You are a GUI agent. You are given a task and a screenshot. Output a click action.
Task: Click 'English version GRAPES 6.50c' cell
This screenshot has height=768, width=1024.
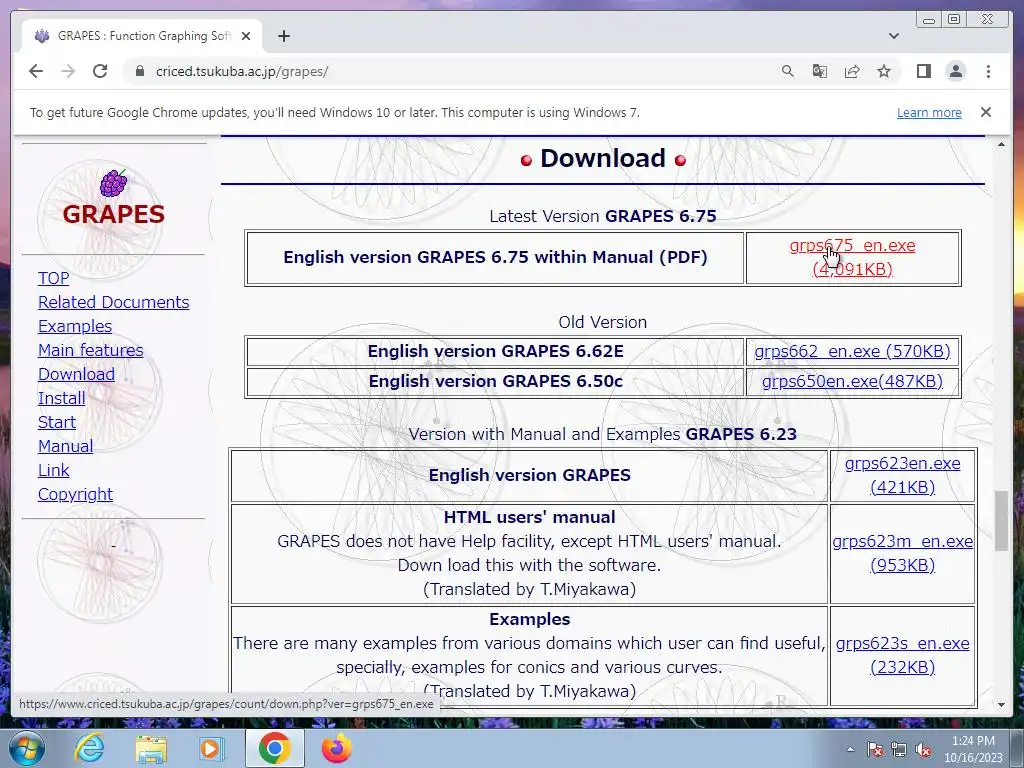[495, 381]
